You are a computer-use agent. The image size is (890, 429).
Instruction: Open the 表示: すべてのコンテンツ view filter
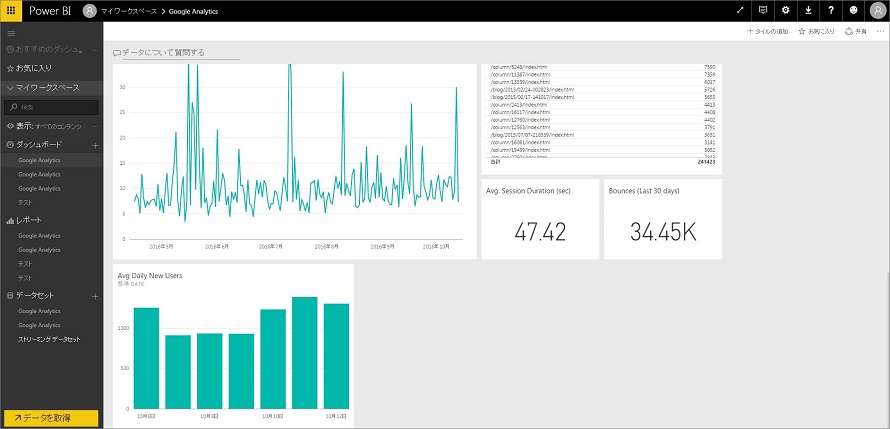[44, 126]
